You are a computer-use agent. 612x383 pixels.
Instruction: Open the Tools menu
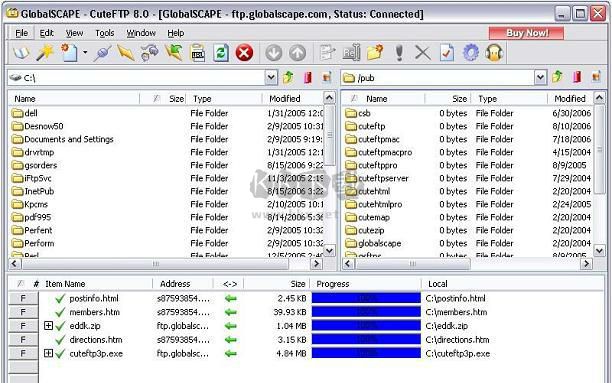click(x=105, y=33)
